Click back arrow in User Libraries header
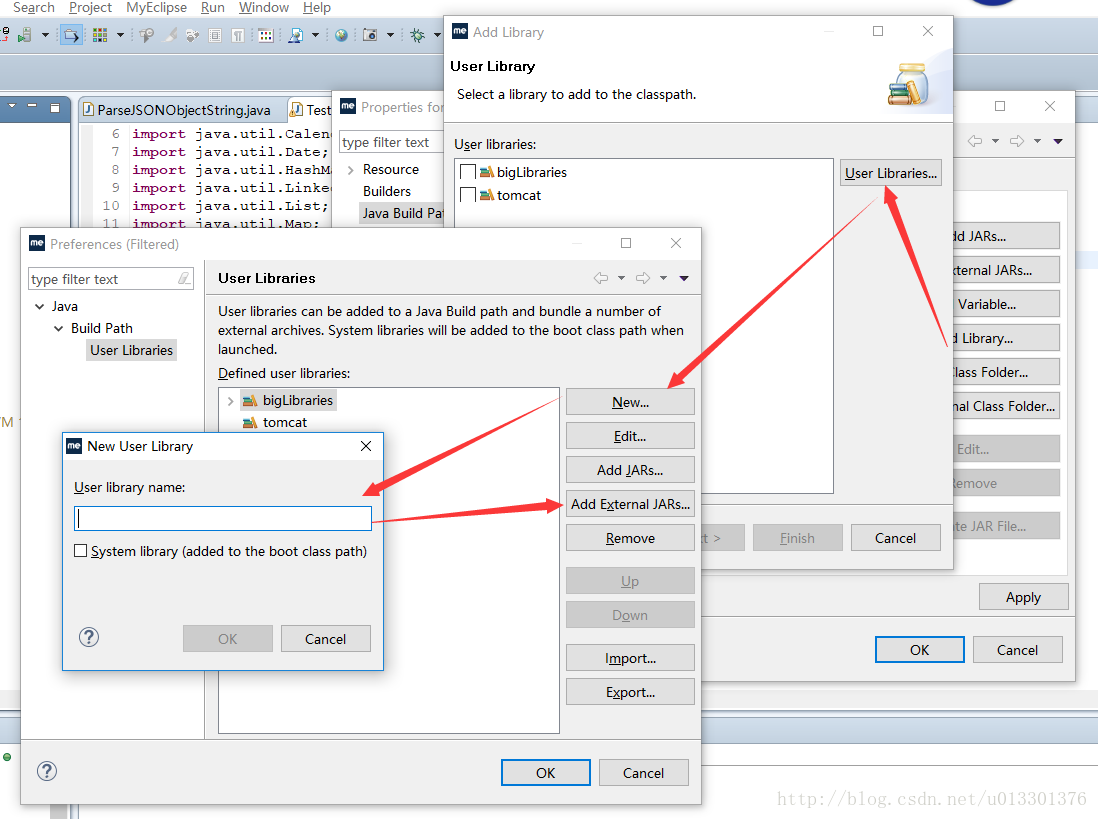1098x819 pixels. pyautogui.click(x=601, y=278)
